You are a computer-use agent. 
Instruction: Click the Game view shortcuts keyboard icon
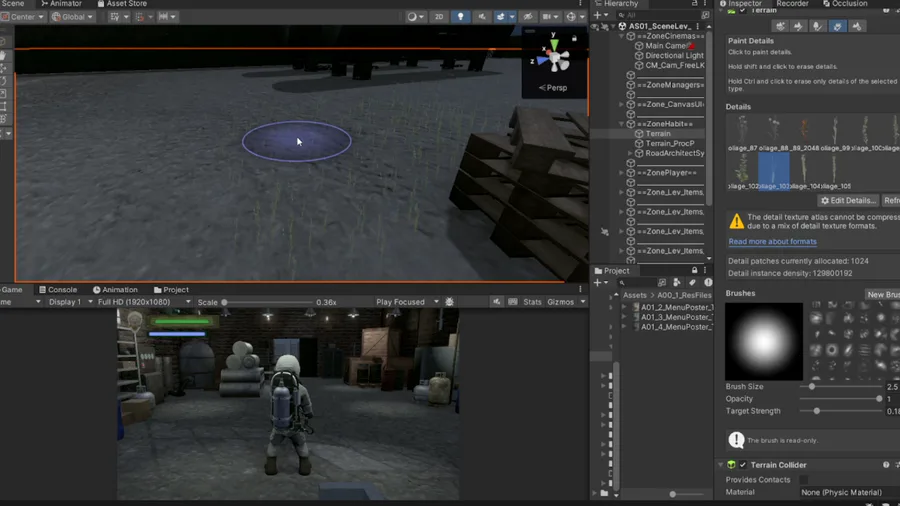(x=513, y=302)
